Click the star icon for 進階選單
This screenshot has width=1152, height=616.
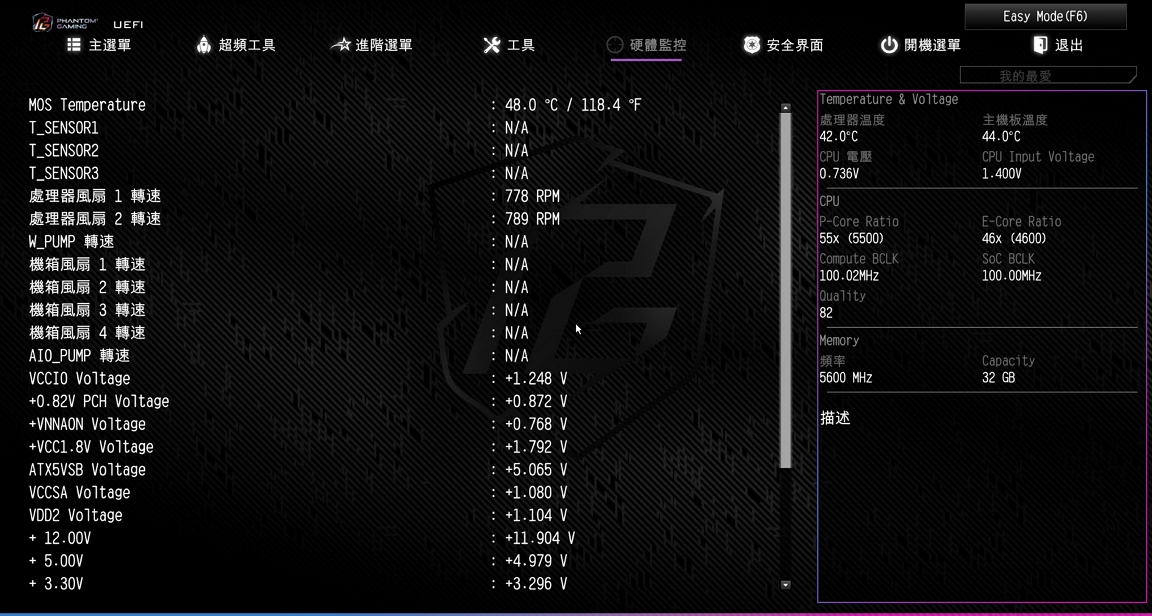340,45
